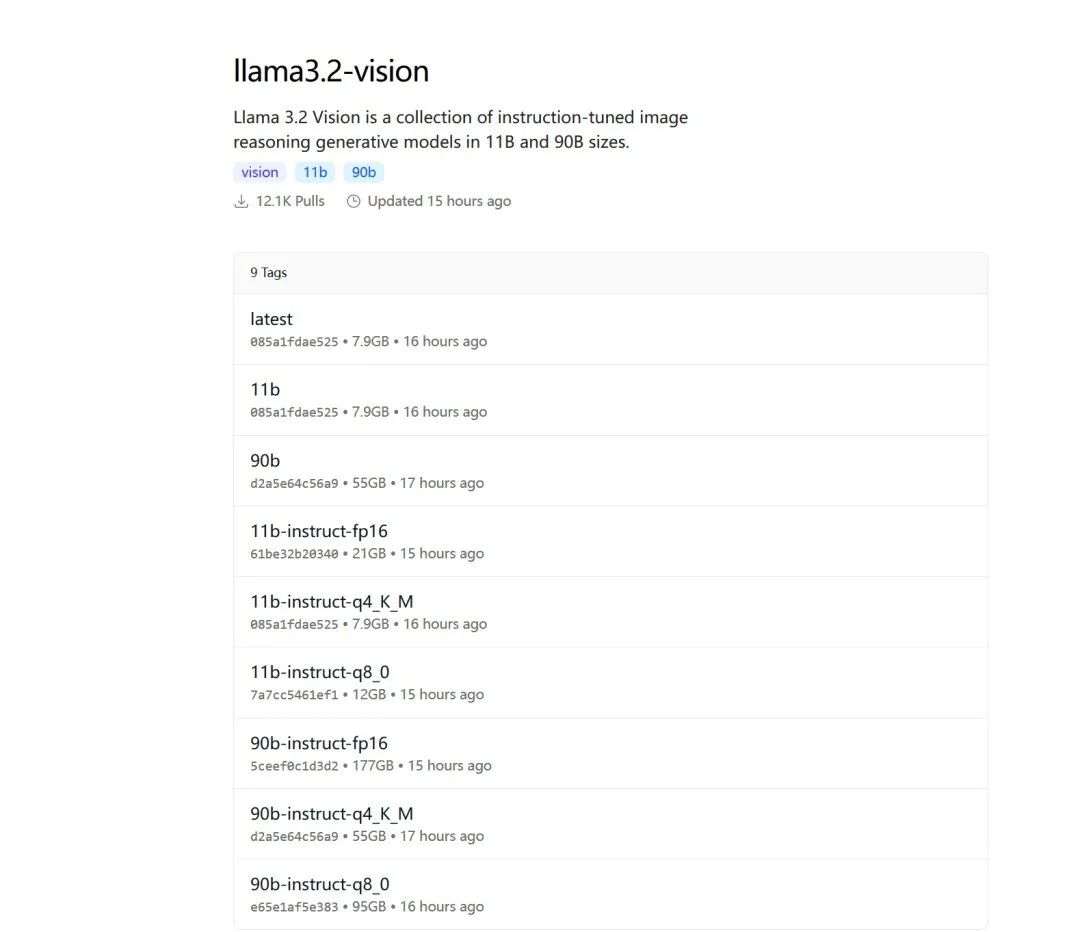Click the 12.1K Pulls text
This screenshot has width=1080, height=932.
[x=290, y=201]
